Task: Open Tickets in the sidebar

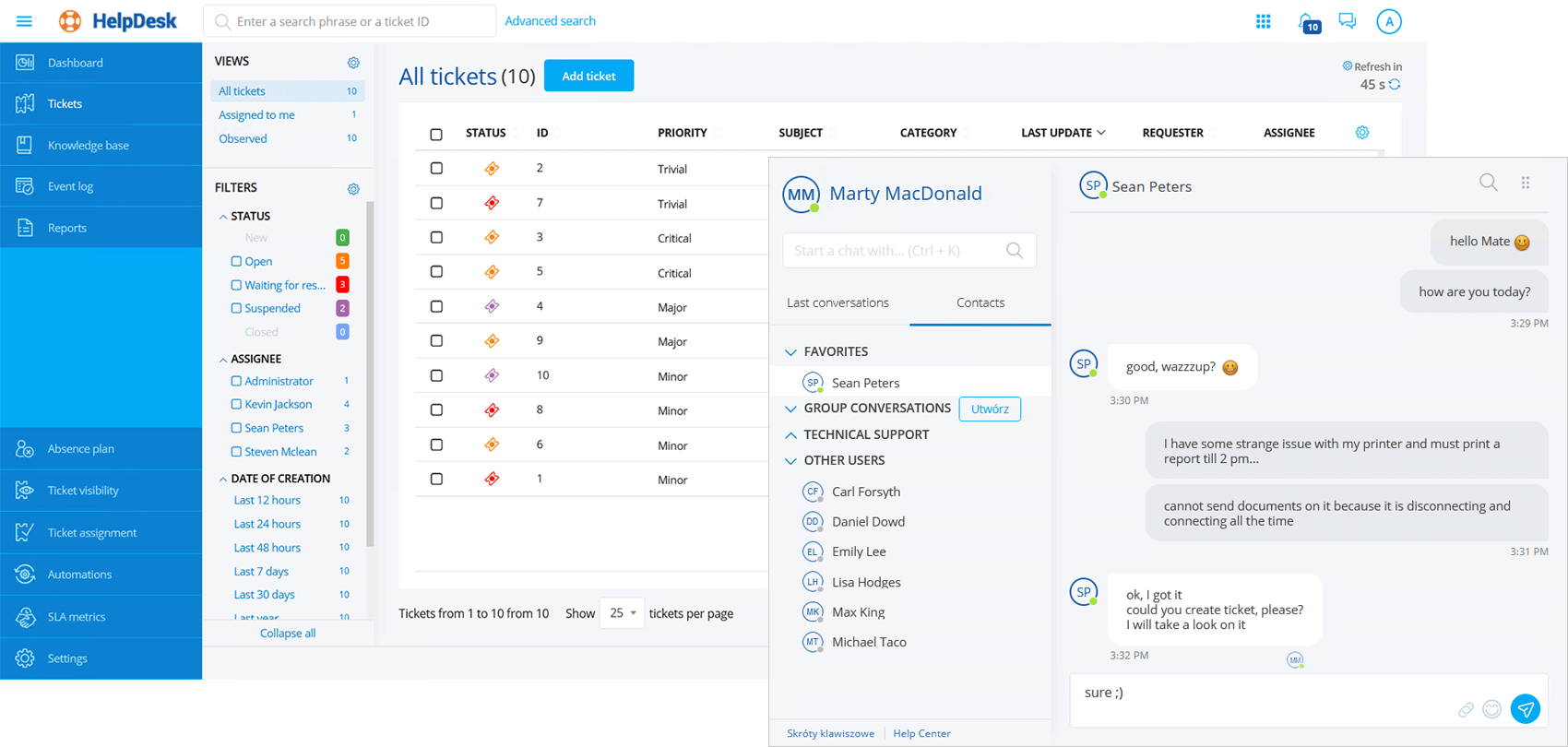Action: [101, 103]
